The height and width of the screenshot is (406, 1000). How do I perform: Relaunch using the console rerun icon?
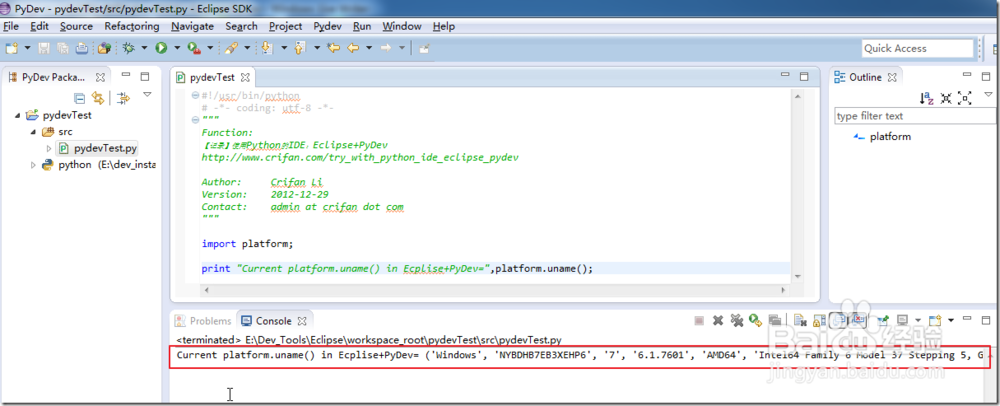click(x=756, y=320)
